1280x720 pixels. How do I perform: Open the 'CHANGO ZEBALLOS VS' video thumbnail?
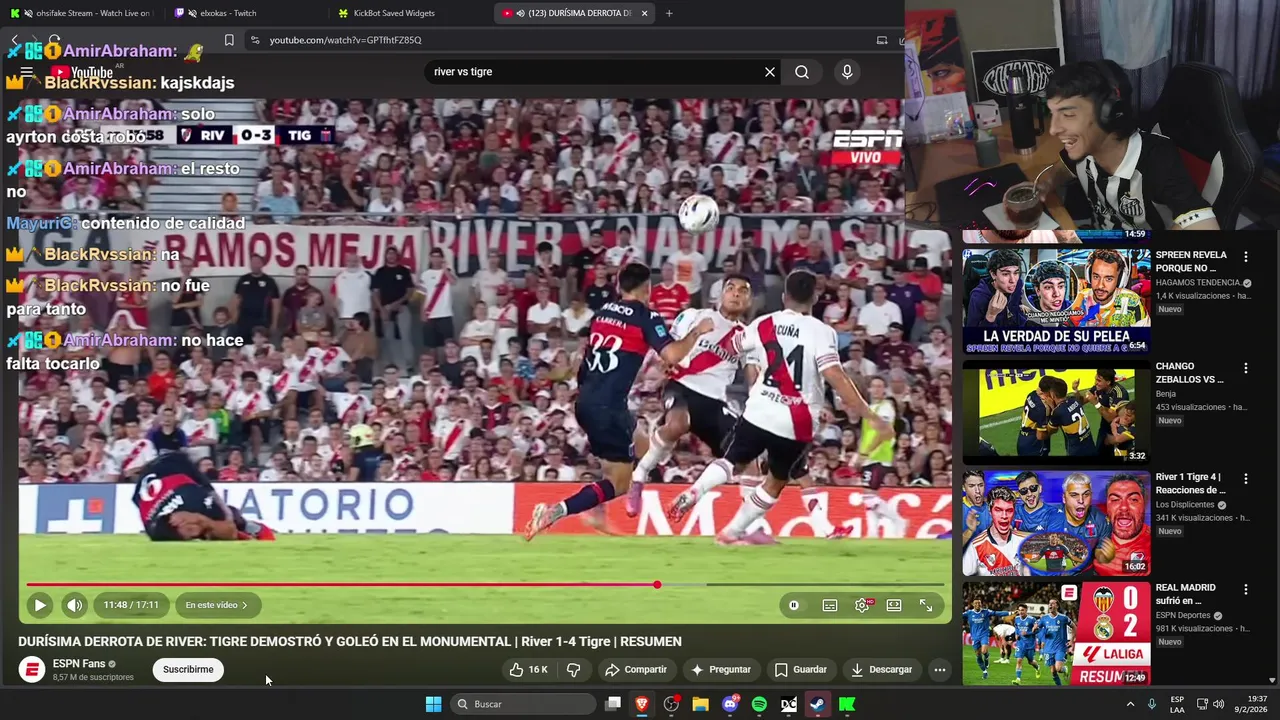tap(1056, 412)
